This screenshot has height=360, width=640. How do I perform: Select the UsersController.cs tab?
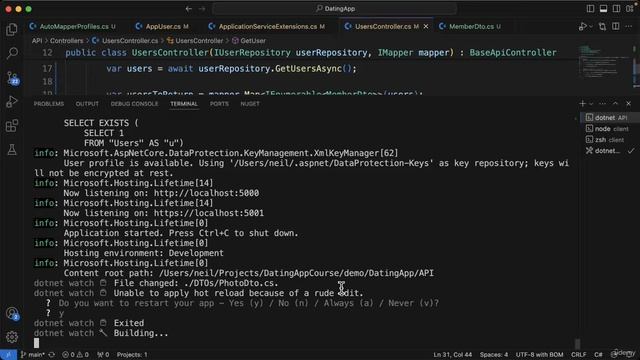(x=382, y=27)
